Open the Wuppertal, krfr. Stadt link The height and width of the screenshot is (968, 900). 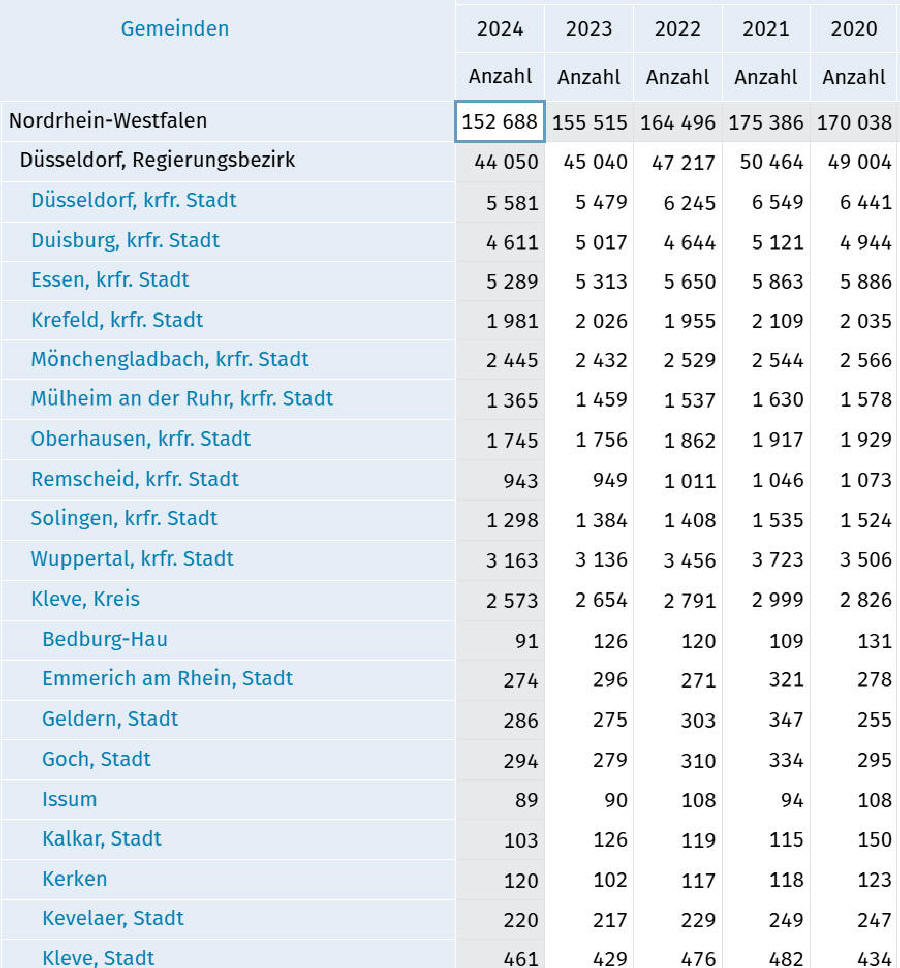pos(132,559)
